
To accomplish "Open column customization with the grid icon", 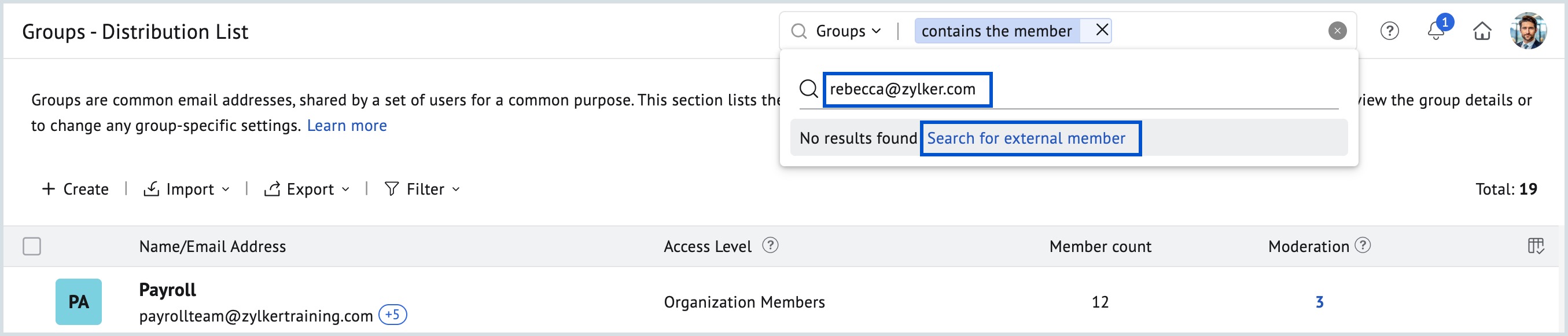I will (x=1540, y=246).
